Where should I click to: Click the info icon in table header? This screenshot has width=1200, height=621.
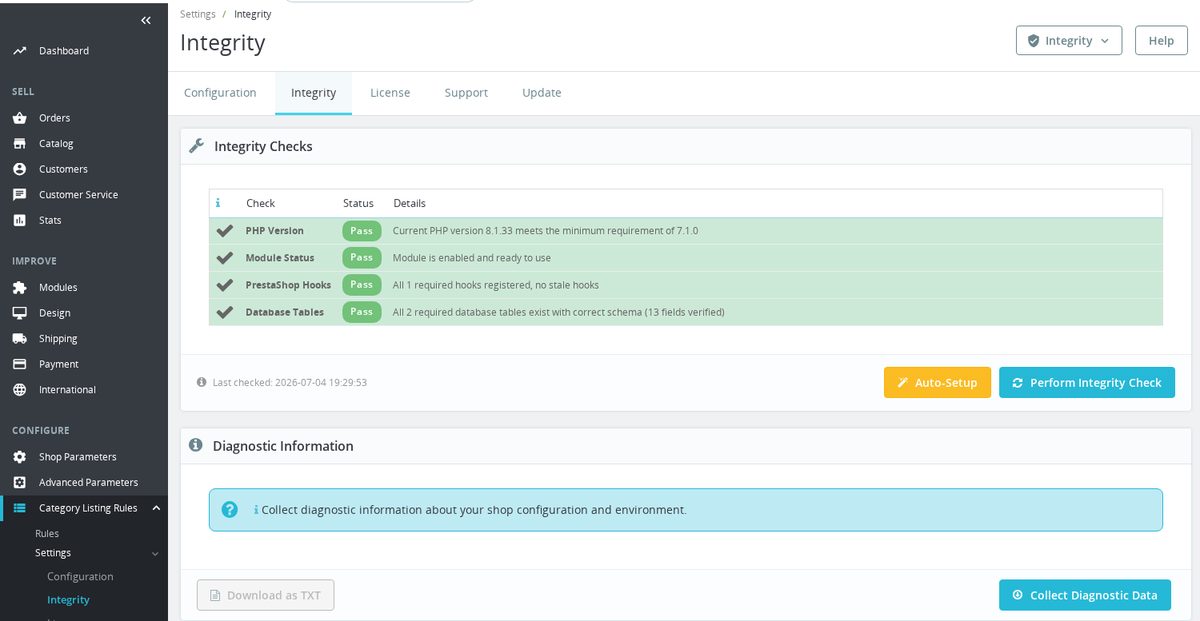pos(218,202)
